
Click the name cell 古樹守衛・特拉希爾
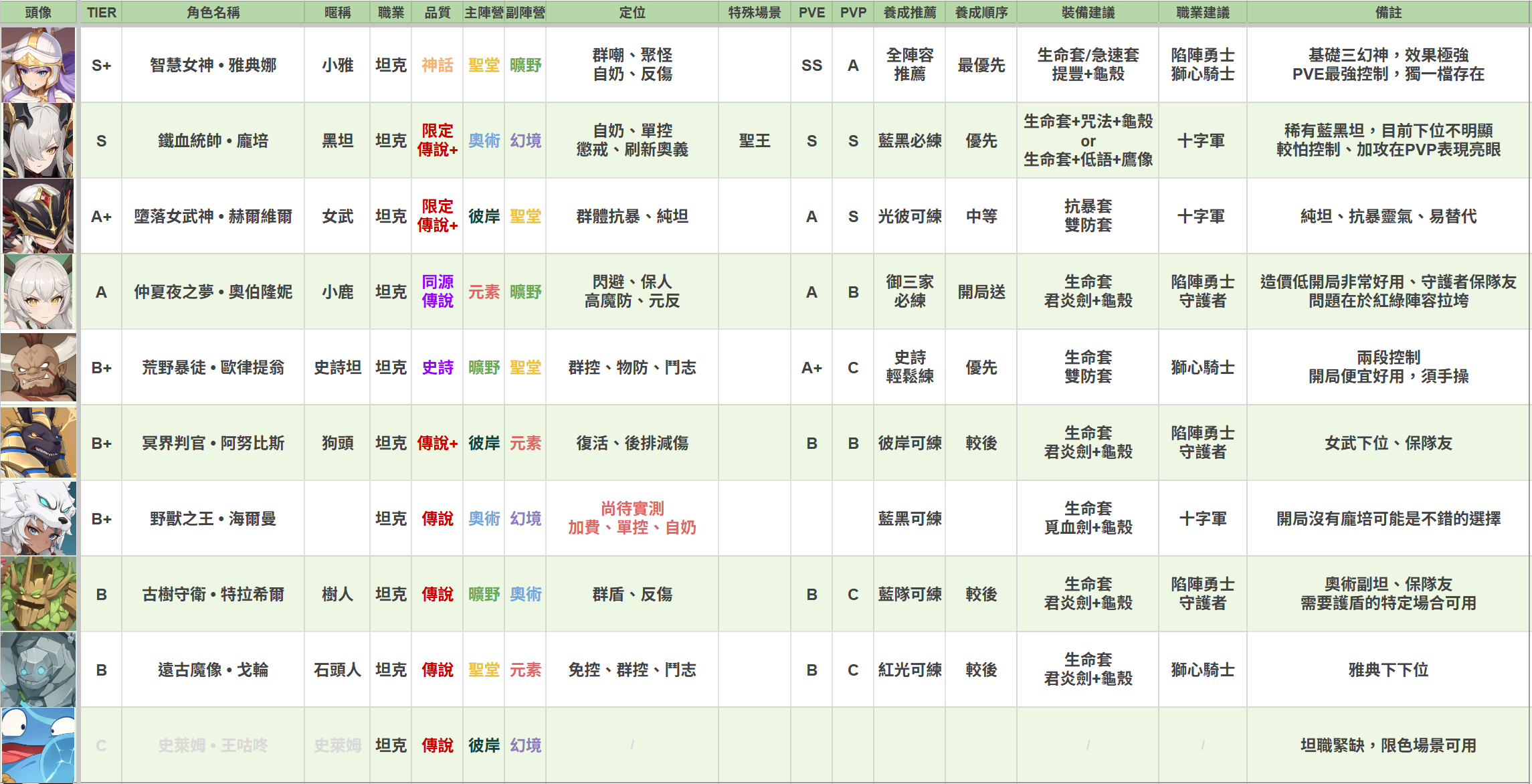click(x=213, y=594)
